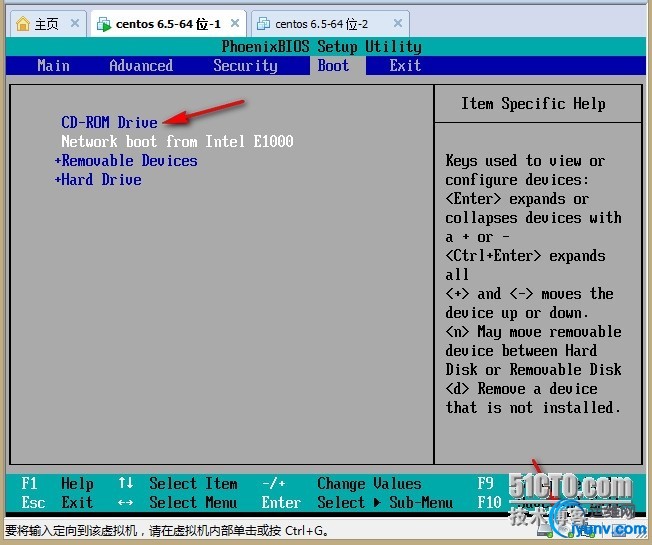Click the VM icon on centos 6.5-64 位-2 tab

tap(263, 24)
